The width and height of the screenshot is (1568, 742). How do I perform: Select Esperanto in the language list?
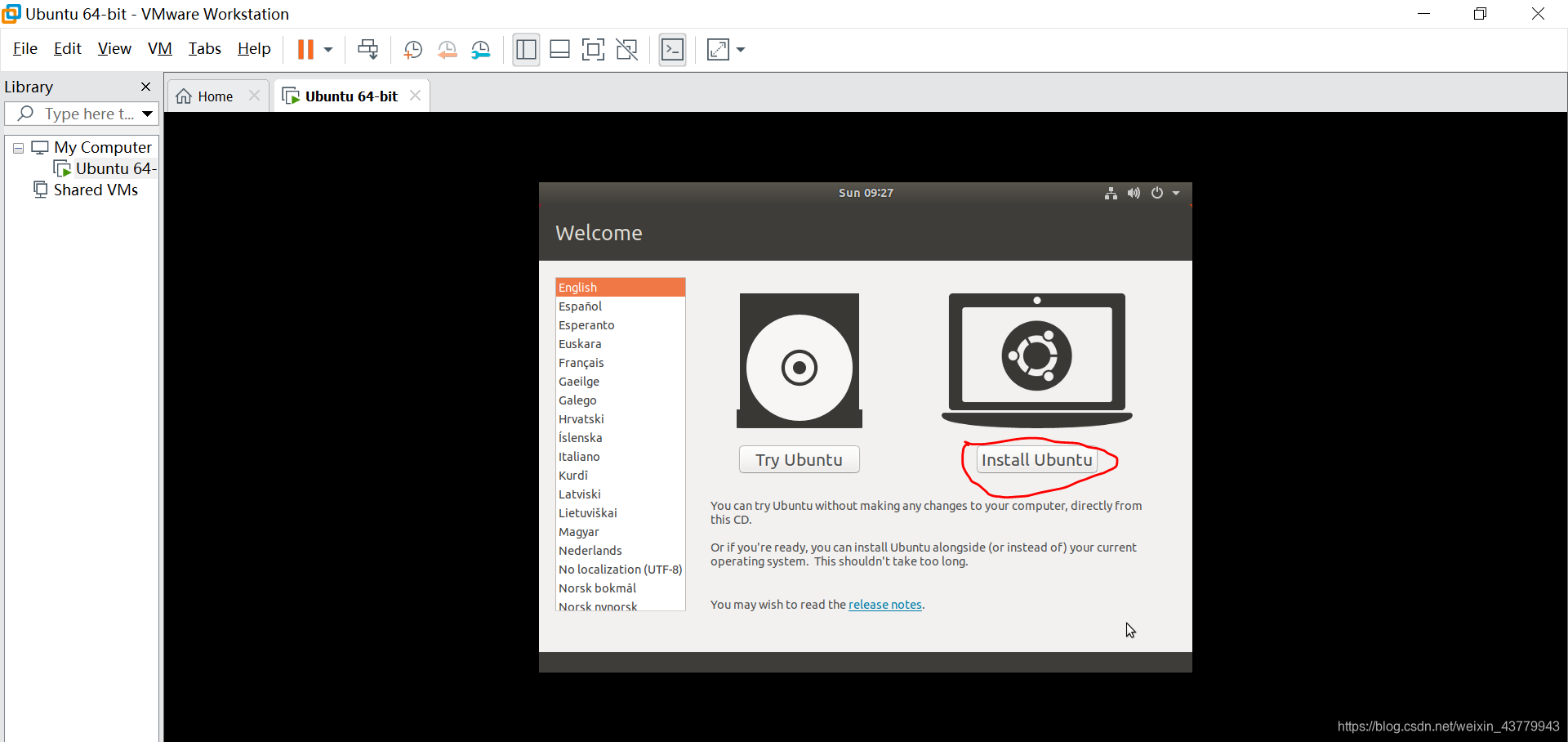click(620, 325)
